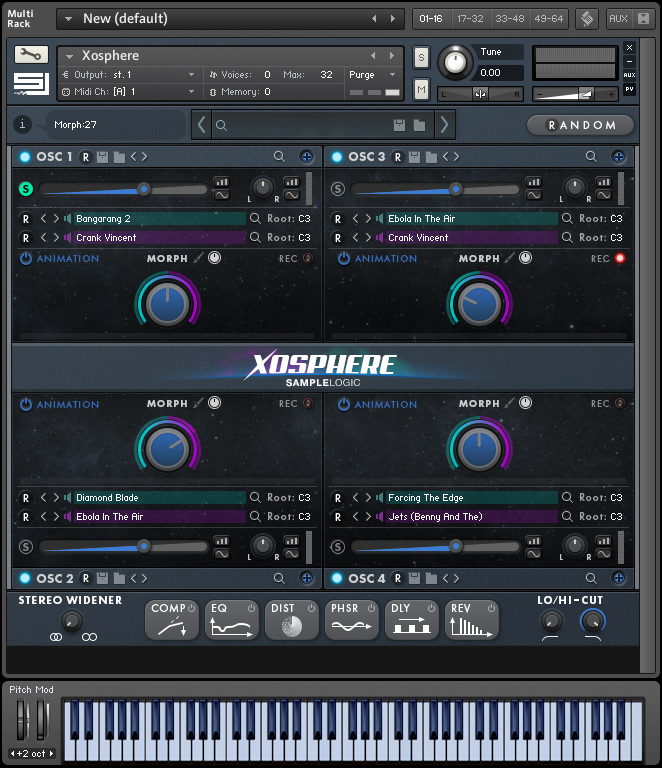
Task: Randomize Diamond Blade sample with R button
Action: point(25,498)
